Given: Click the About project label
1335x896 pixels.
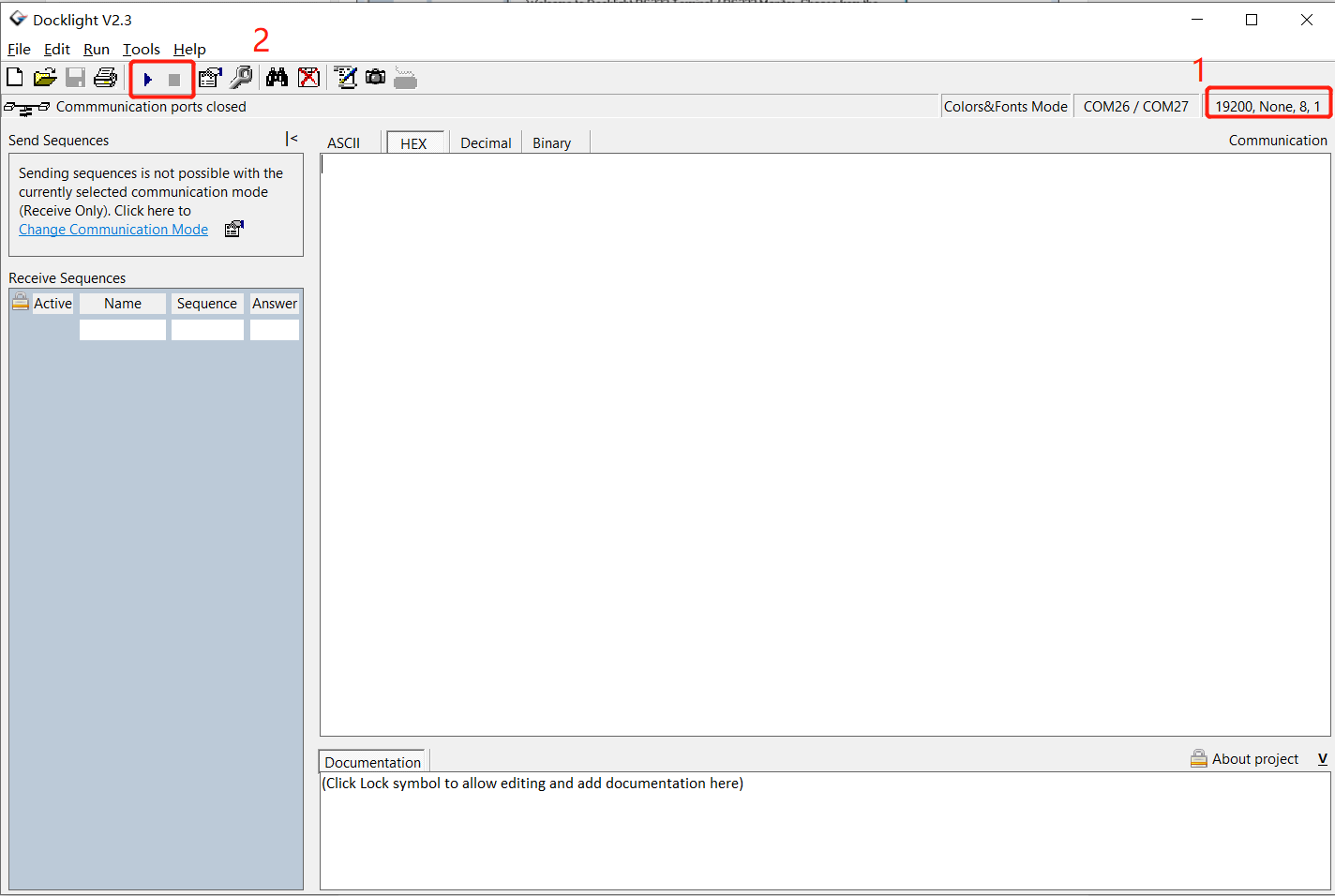Looking at the screenshot, I should point(1255,759).
